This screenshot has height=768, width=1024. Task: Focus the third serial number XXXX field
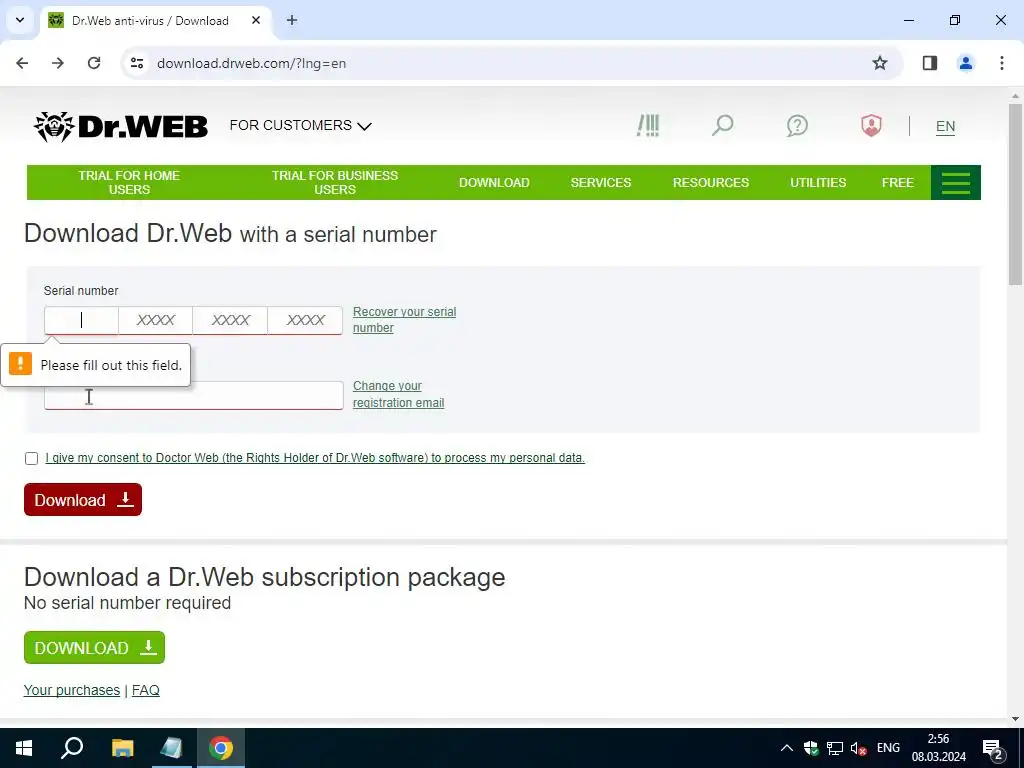pyautogui.click(x=230, y=320)
